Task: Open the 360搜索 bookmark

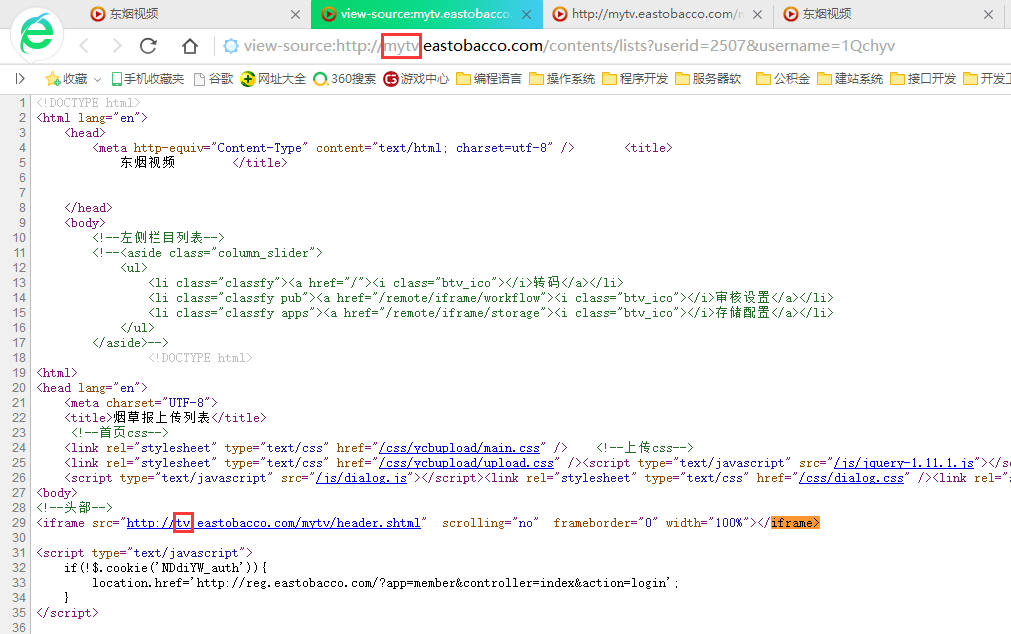Action: pyautogui.click(x=344, y=79)
